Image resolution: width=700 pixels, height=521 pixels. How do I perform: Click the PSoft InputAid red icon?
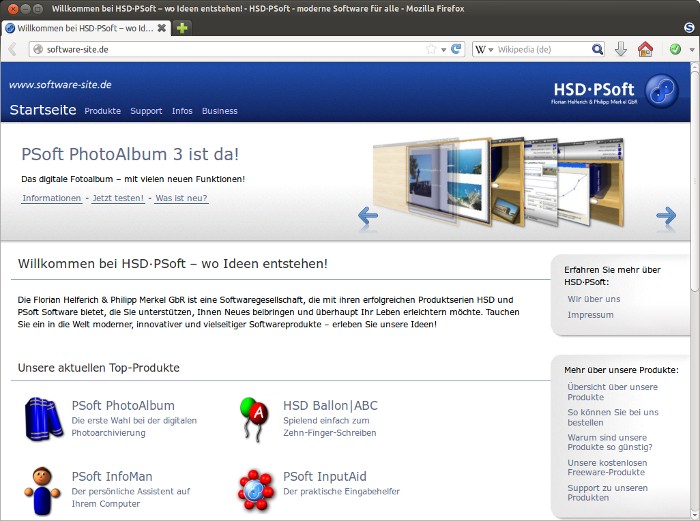coord(255,488)
